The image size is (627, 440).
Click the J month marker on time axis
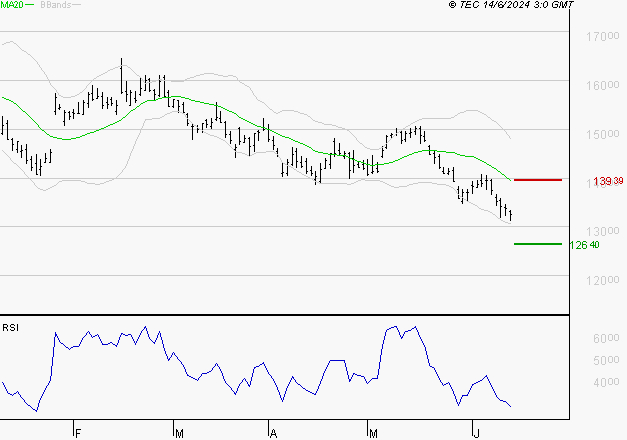[x=476, y=433]
